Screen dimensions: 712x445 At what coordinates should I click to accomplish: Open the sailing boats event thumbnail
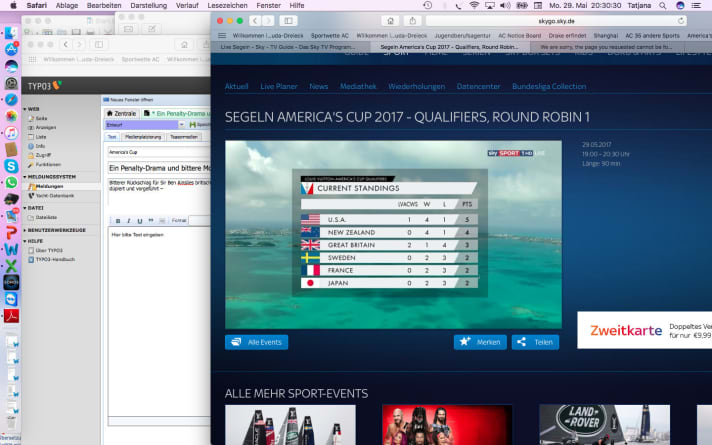pos(290,425)
